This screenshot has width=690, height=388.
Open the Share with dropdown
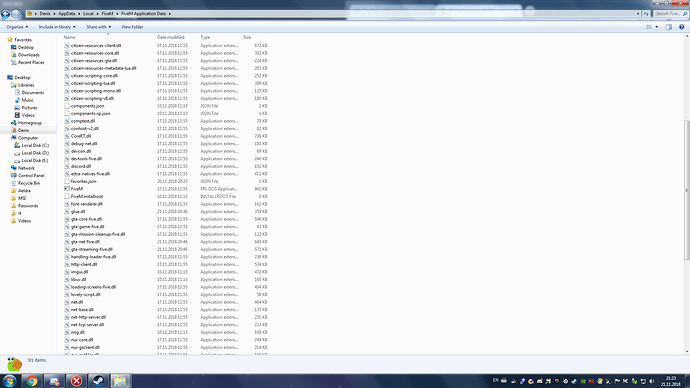coord(99,27)
